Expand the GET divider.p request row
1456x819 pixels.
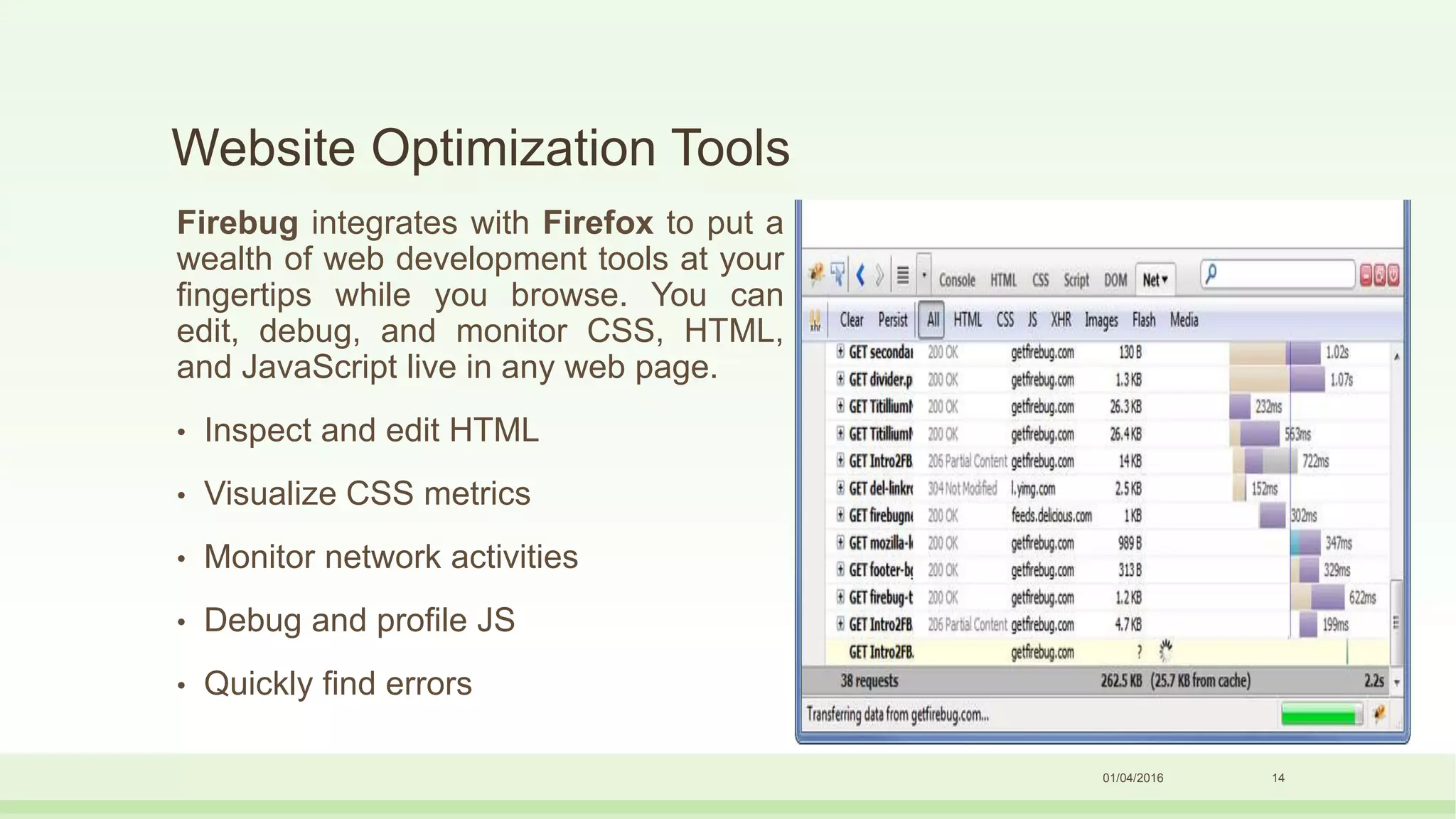click(x=840, y=378)
